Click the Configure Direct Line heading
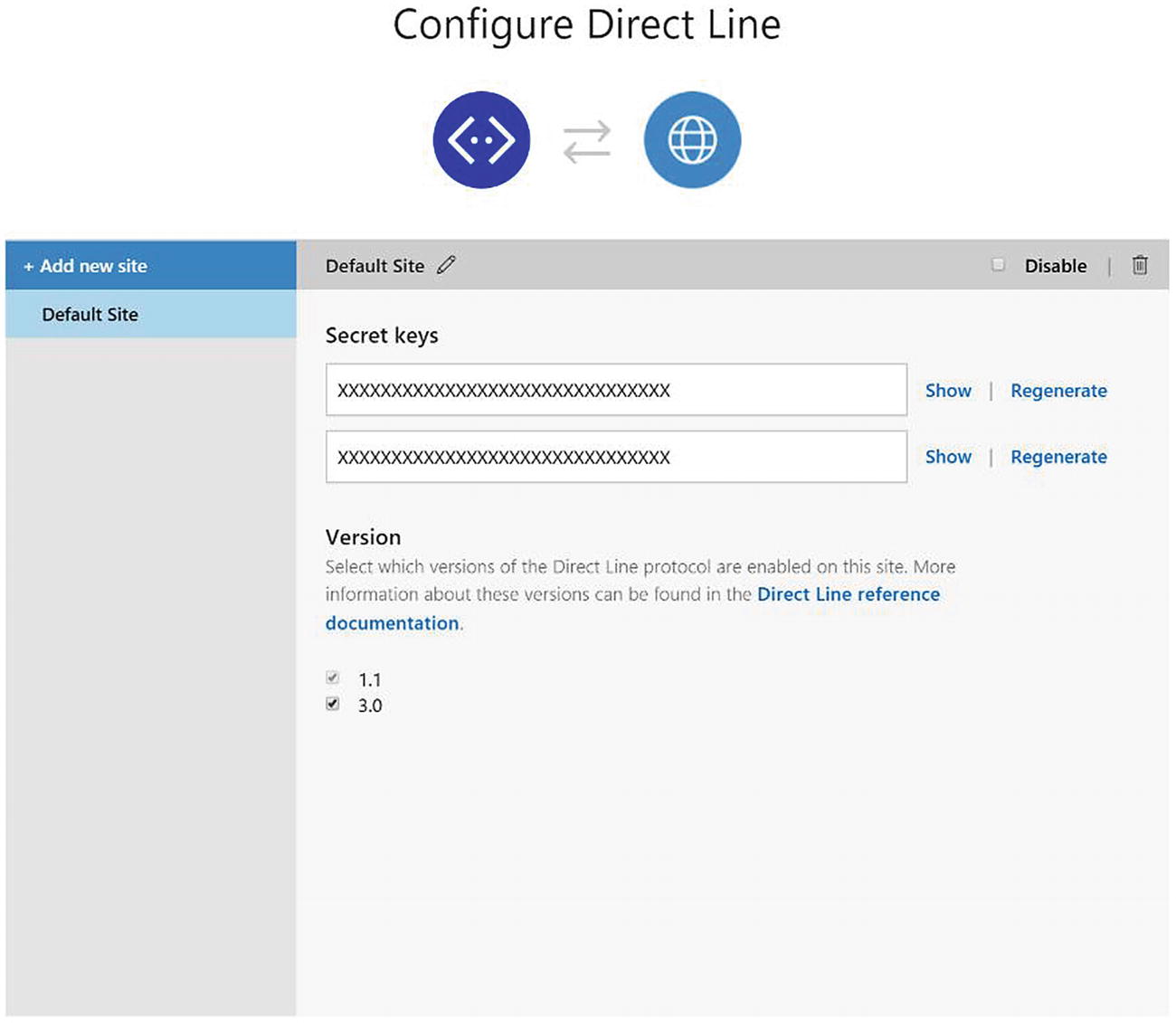 click(x=586, y=25)
